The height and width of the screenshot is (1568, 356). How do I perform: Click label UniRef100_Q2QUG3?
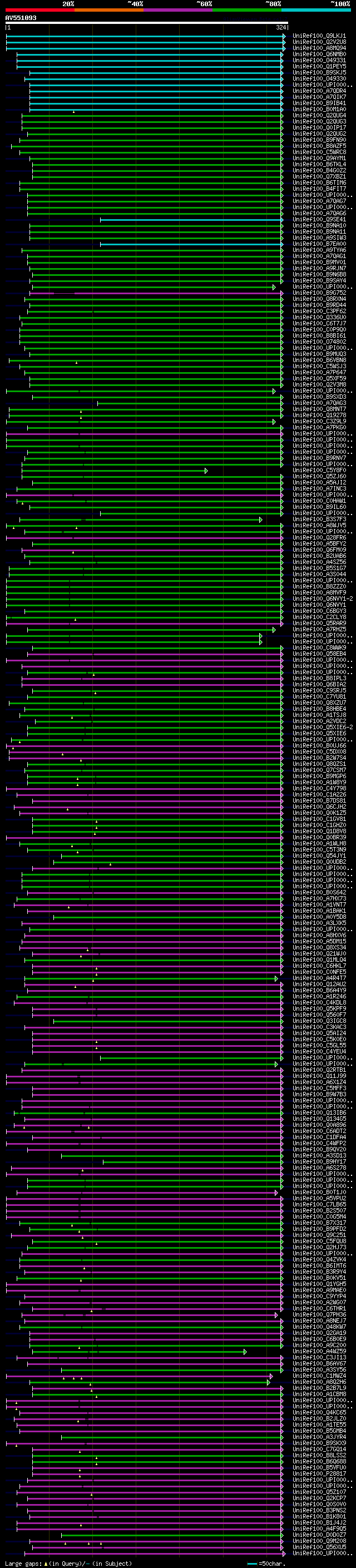319,122
